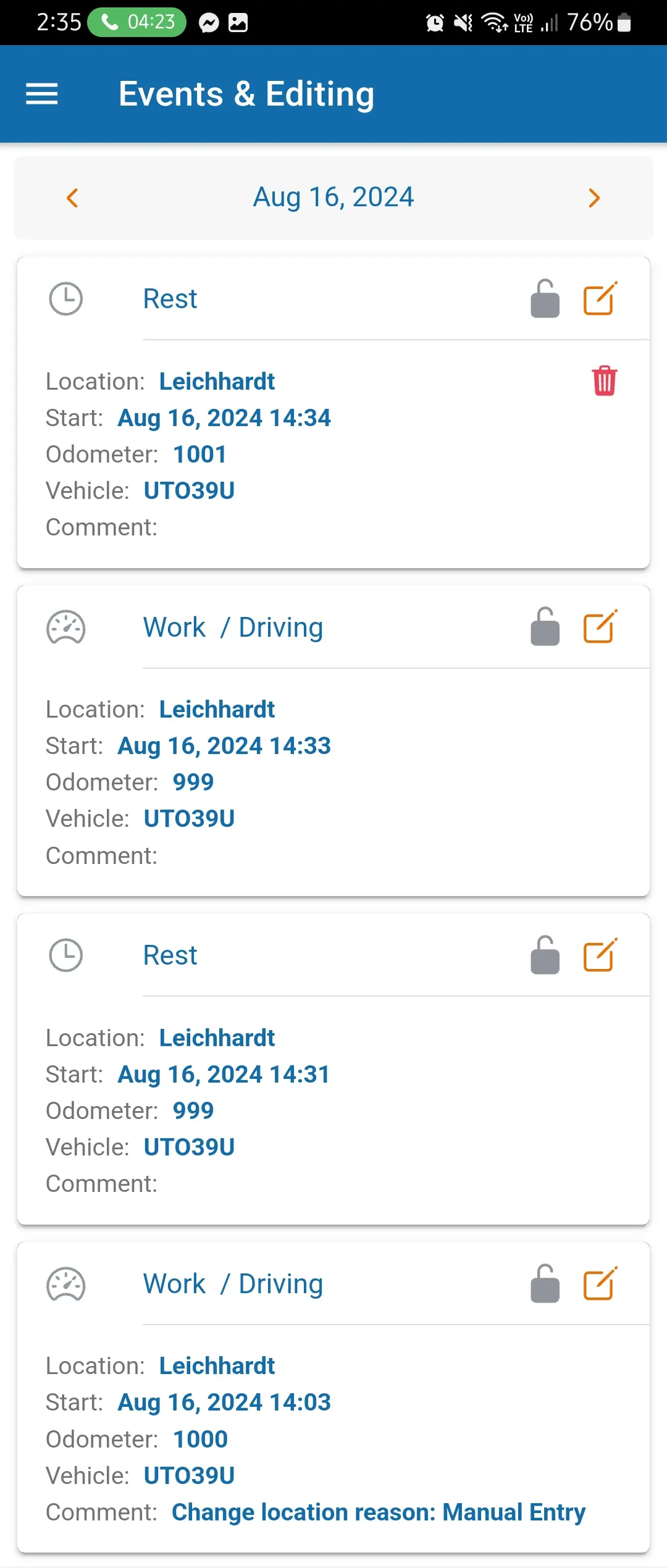Delete the 14:34 Rest event
Image resolution: width=667 pixels, height=1568 pixels.
[x=604, y=380]
